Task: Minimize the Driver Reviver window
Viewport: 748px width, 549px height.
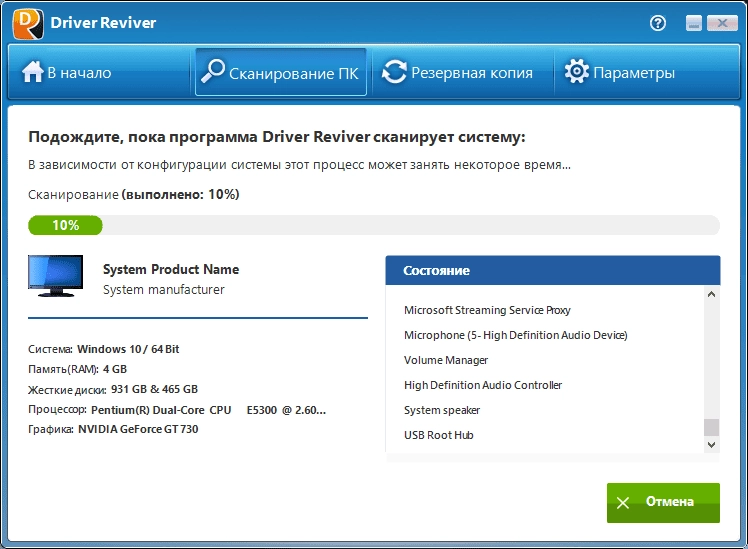Action: 694,23
